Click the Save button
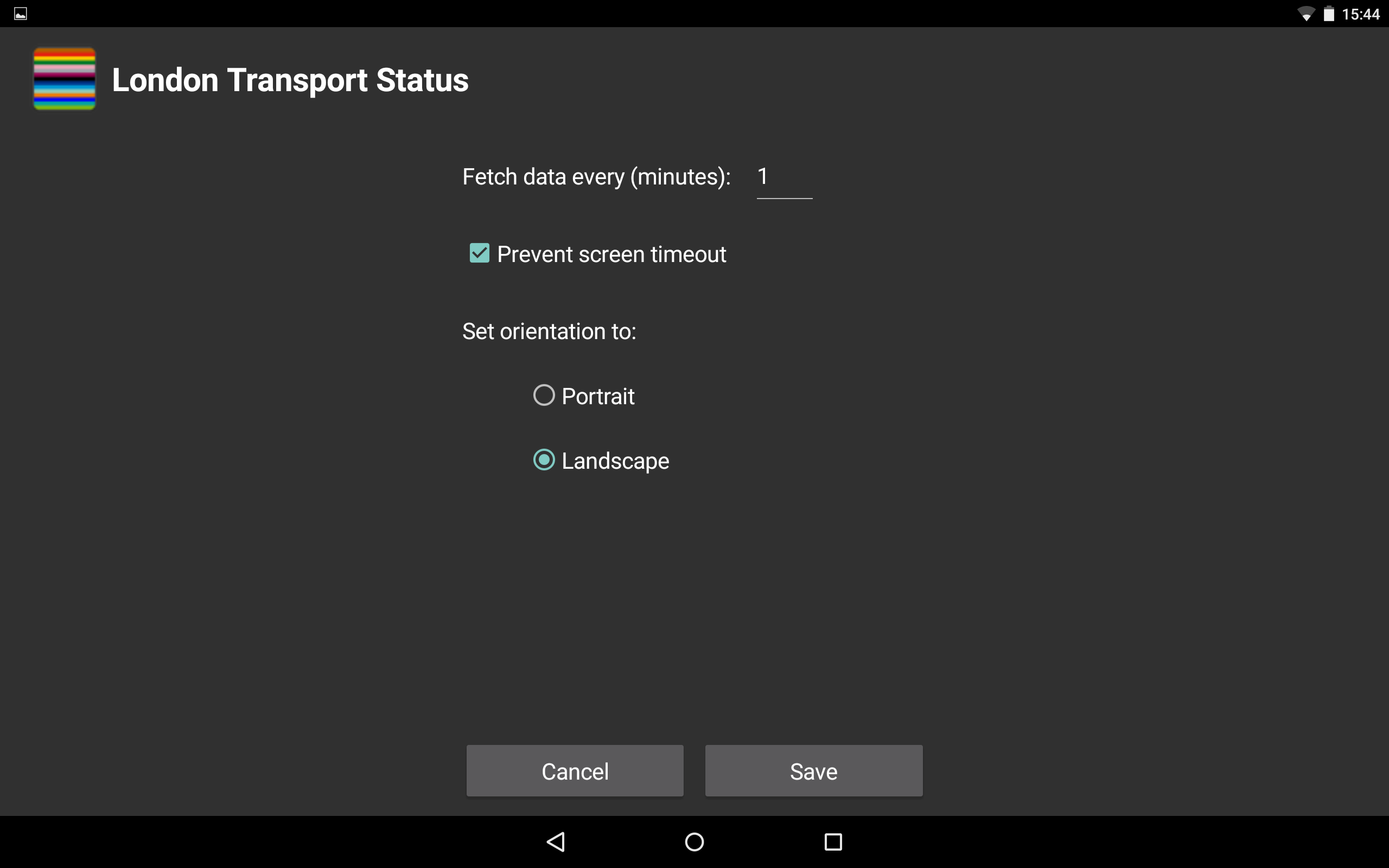This screenshot has height=868, width=1389. [x=813, y=770]
